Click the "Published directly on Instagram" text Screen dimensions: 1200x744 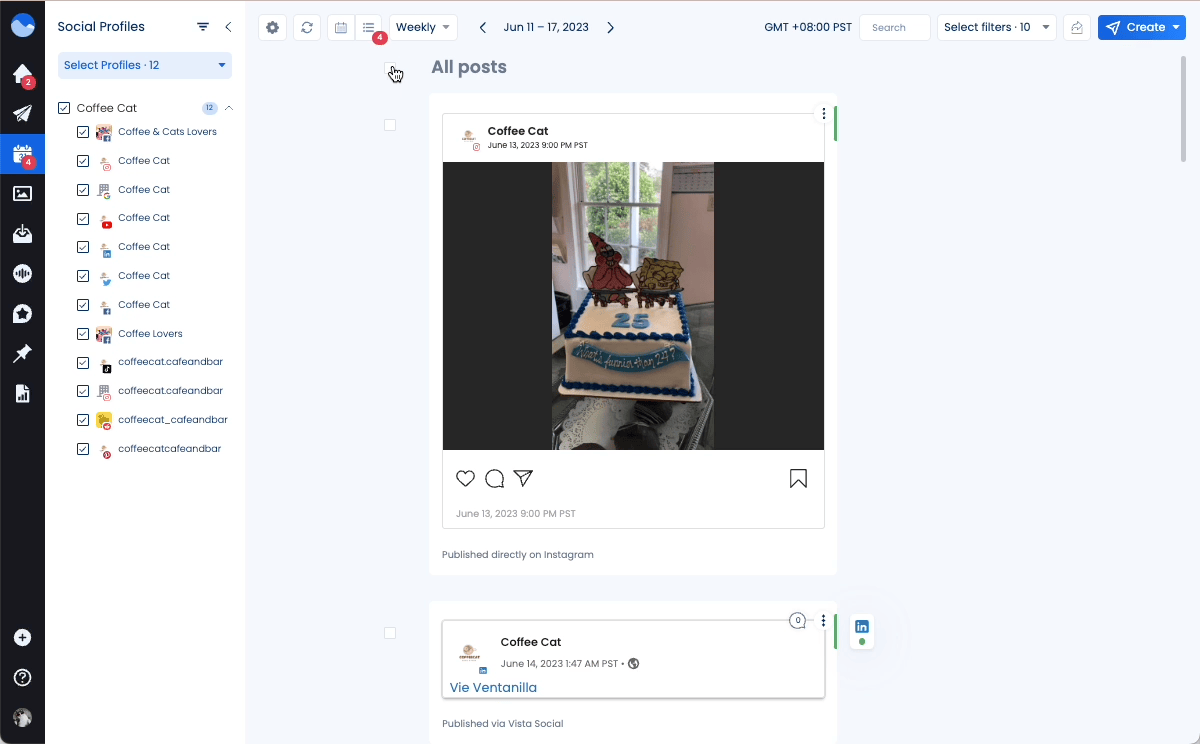518,554
